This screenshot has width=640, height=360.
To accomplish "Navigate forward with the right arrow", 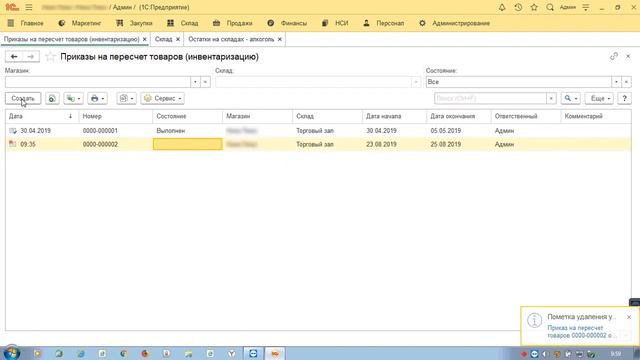I will coord(31,57).
